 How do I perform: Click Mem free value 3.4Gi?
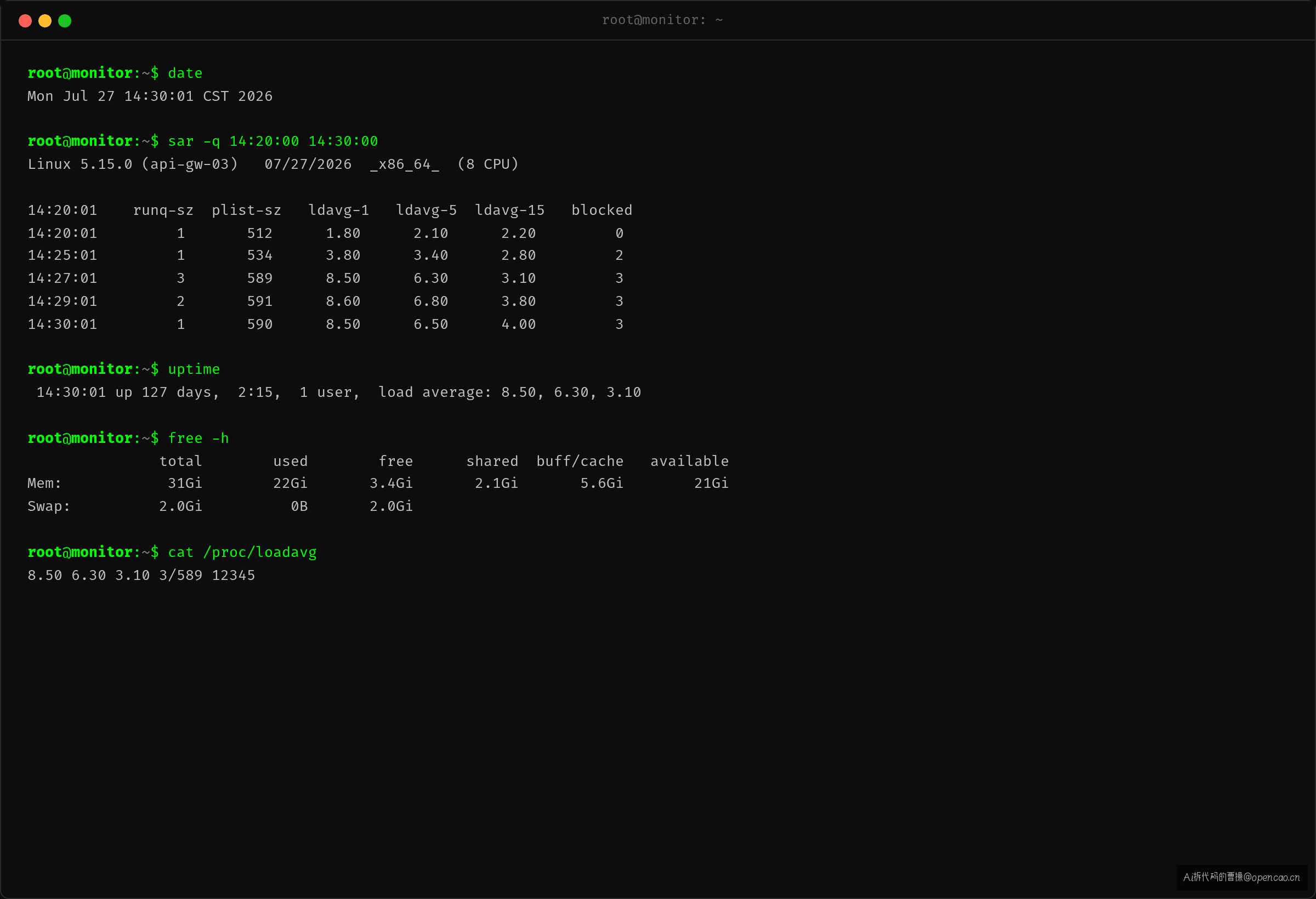[x=392, y=483]
